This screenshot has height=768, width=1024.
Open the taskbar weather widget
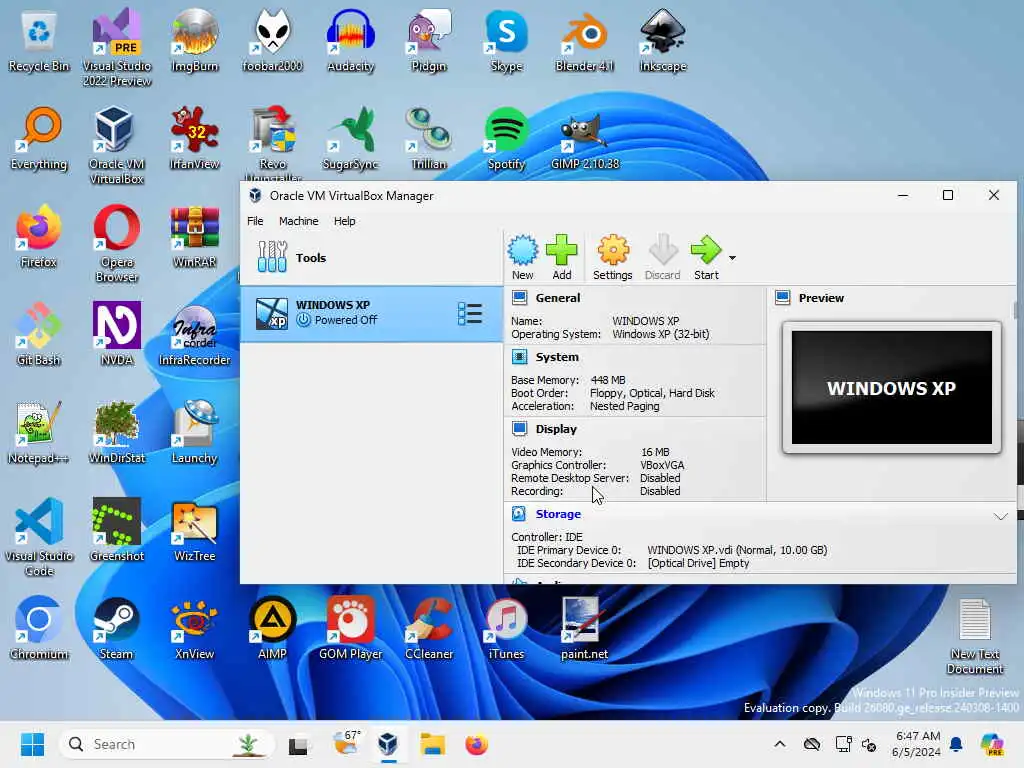click(x=347, y=744)
